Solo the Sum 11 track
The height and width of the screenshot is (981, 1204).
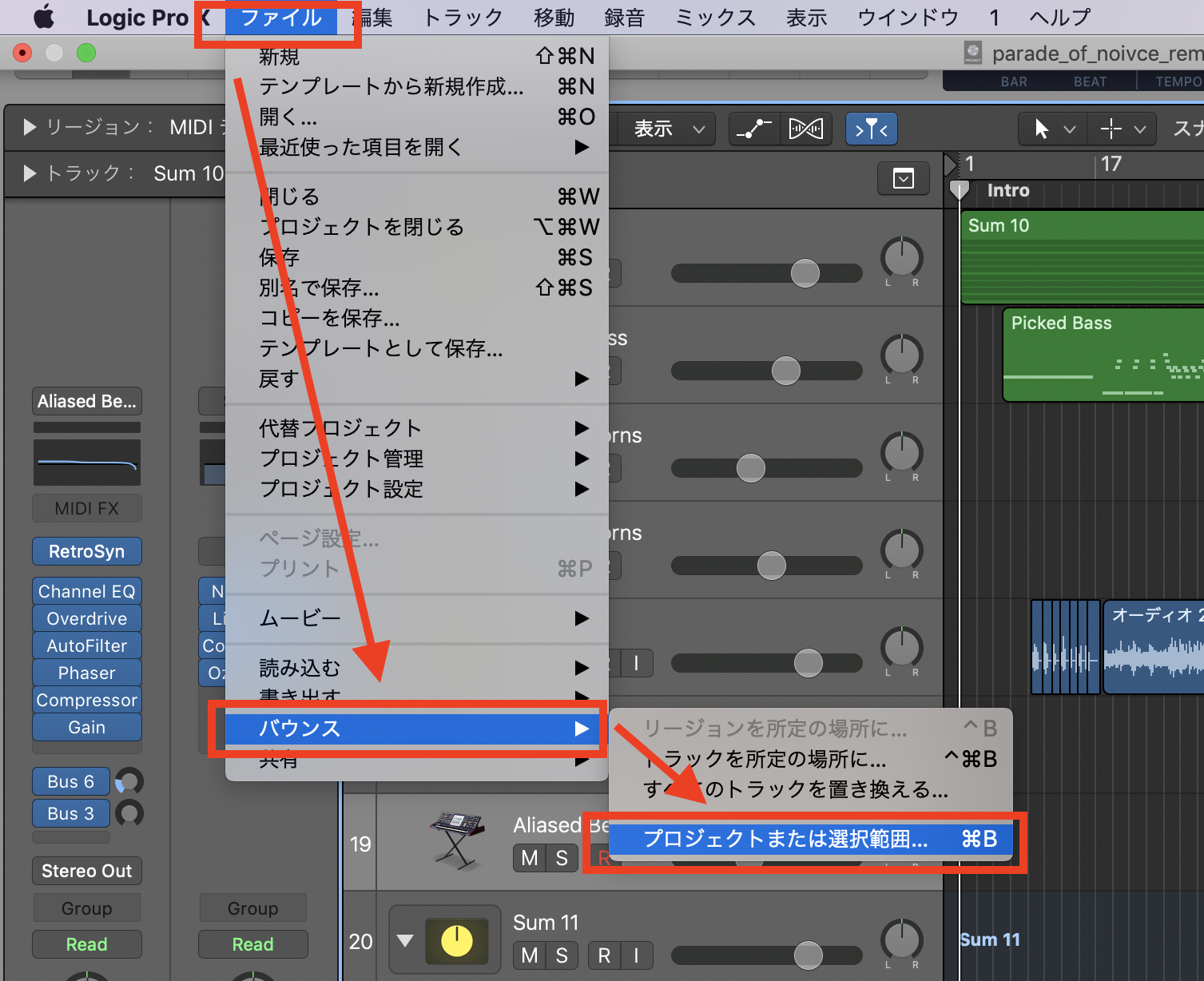562,955
